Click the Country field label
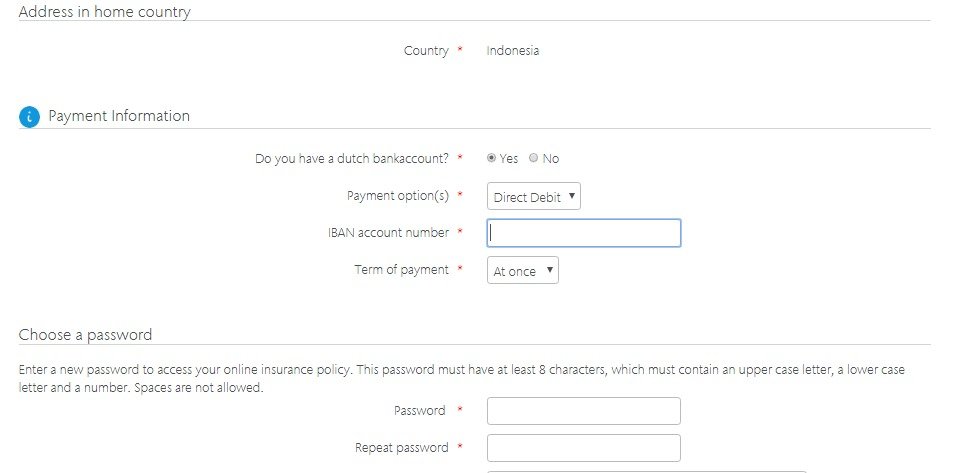The width and height of the screenshot is (953, 473). pyautogui.click(x=426, y=50)
